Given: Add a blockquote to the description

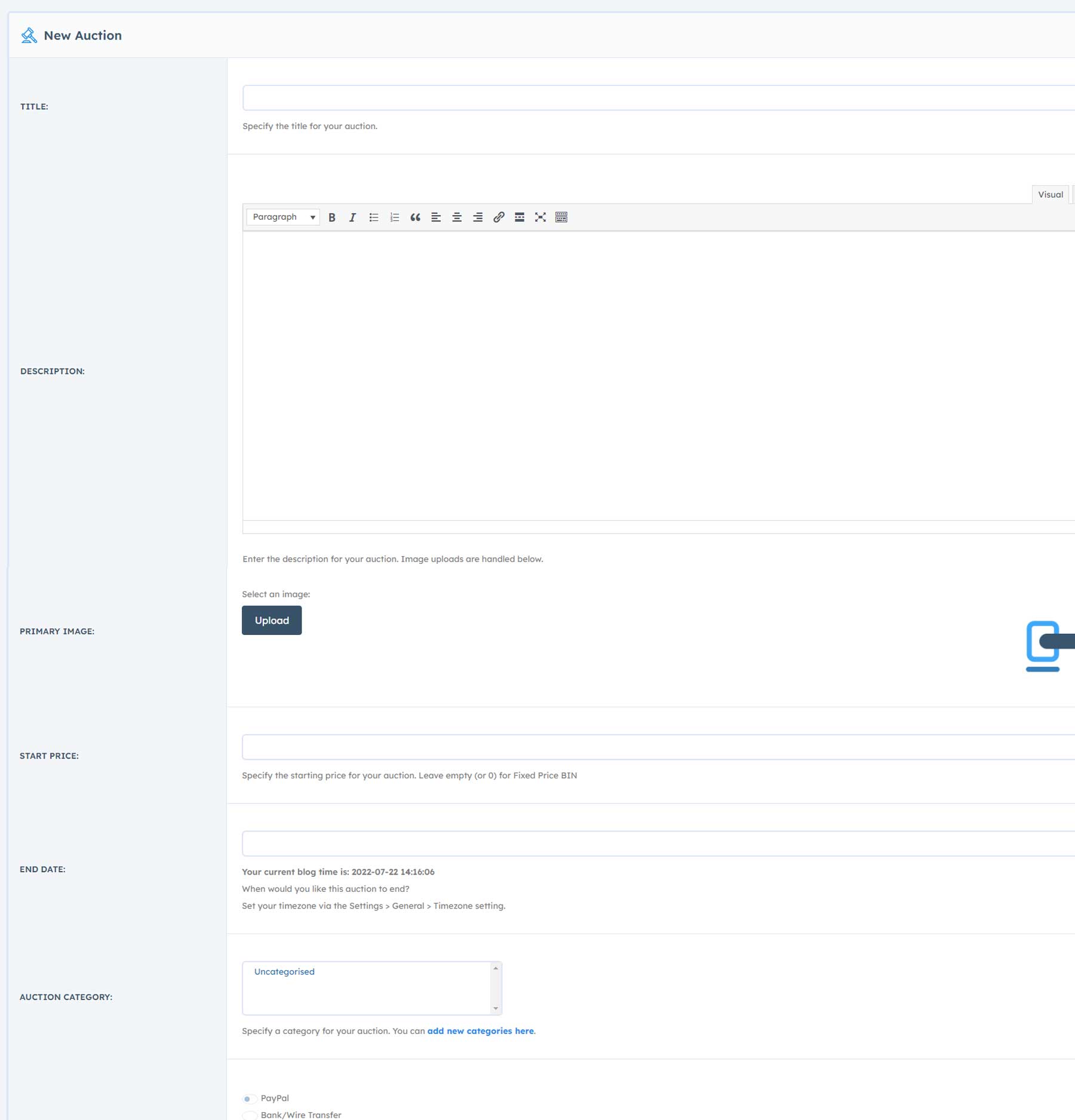Looking at the screenshot, I should click(x=415, y=217).
